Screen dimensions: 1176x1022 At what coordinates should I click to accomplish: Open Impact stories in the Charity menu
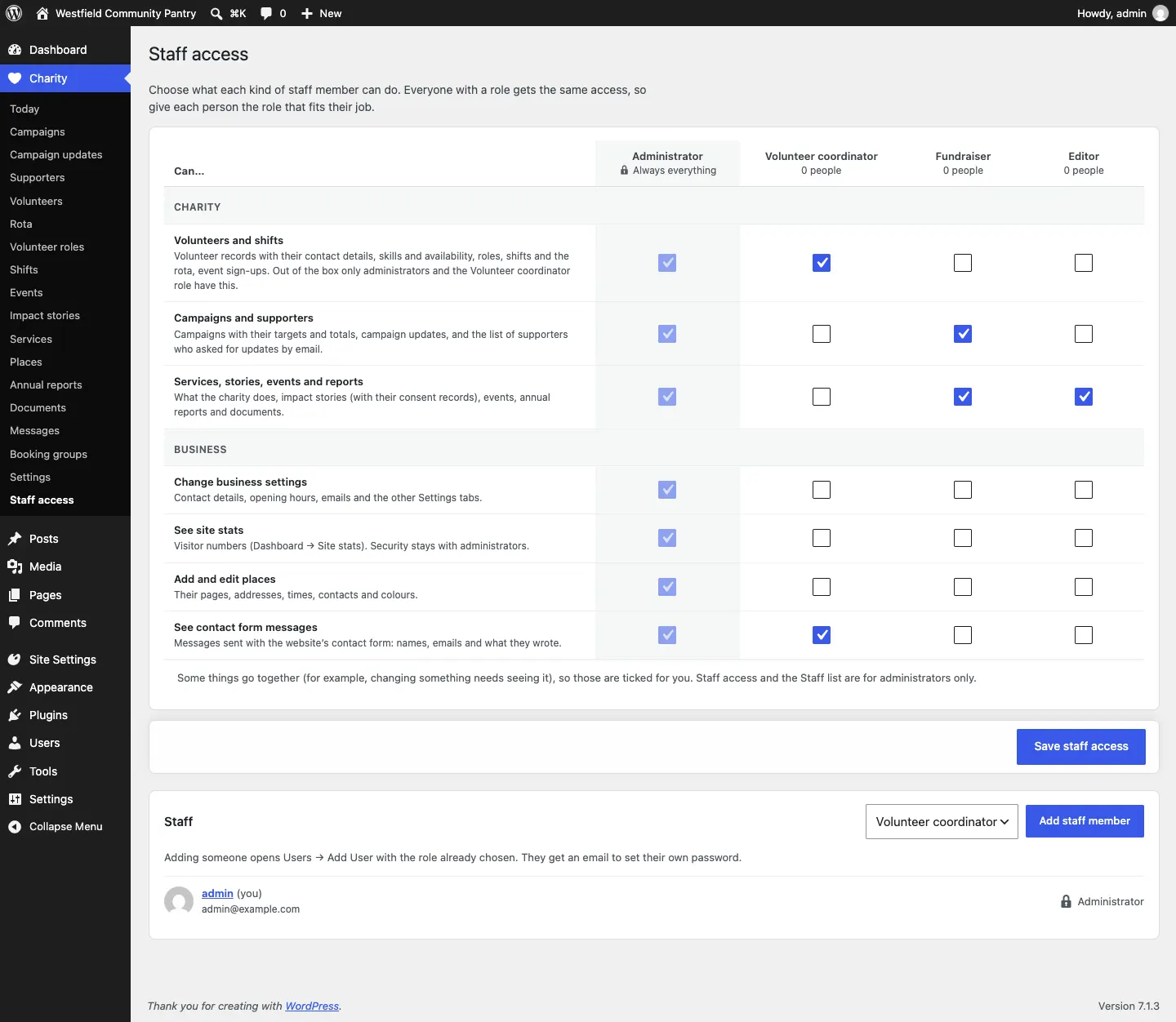[x=45, y=315]
